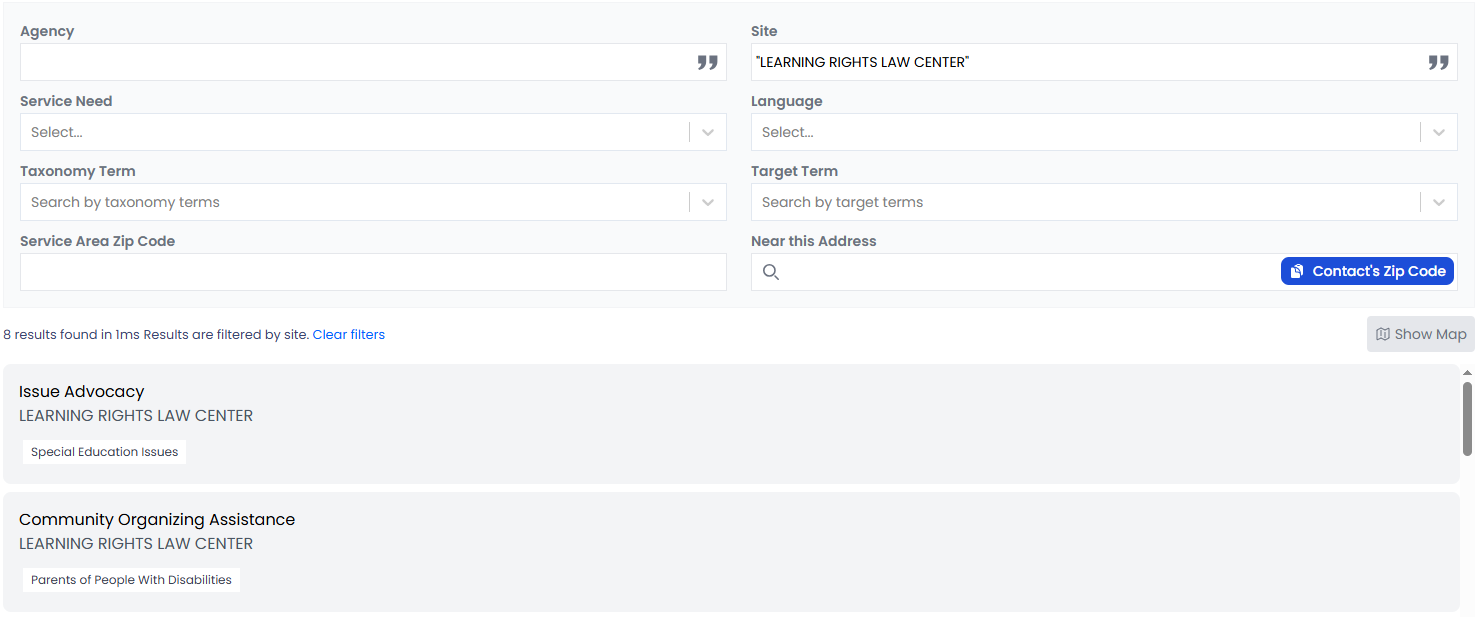Click the magnifier icon in Near this Address

[x=771, y=272]
